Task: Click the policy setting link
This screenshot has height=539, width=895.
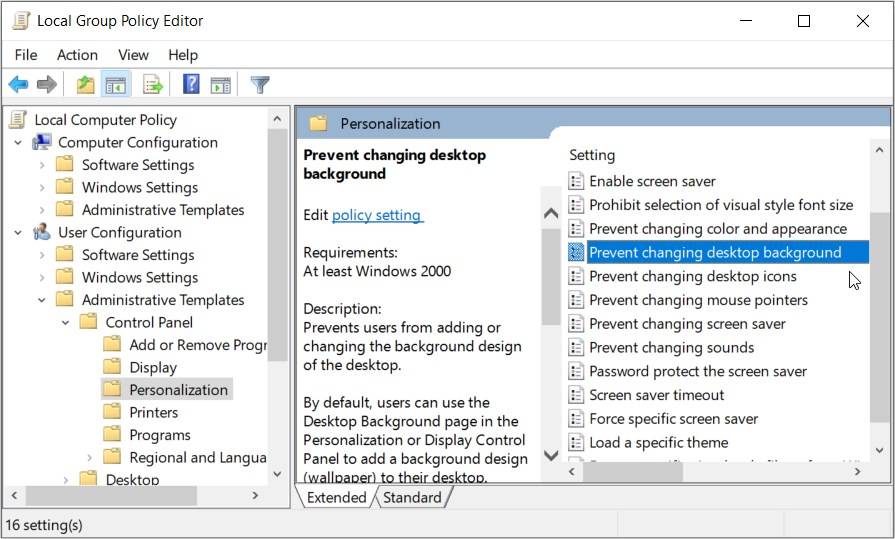Action: click(x=377, y=215)
